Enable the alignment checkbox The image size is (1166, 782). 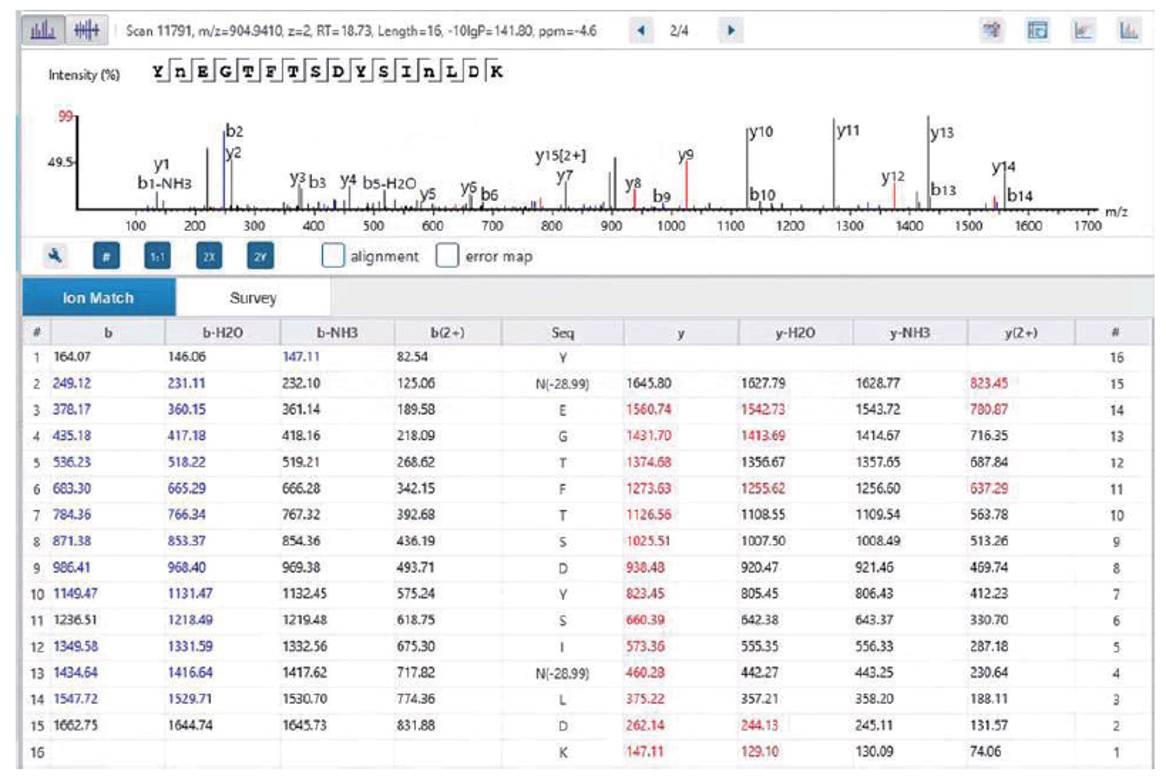tap(333, 256)
